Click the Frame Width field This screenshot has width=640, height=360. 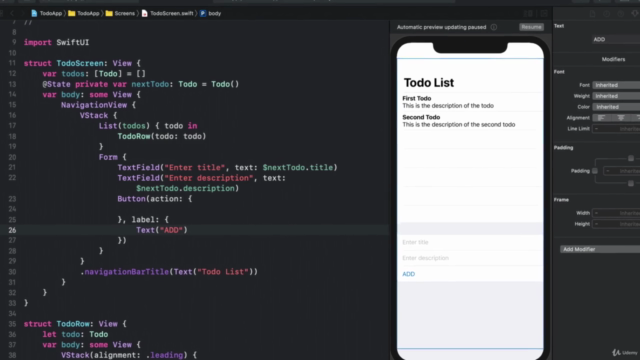point(616,213)
